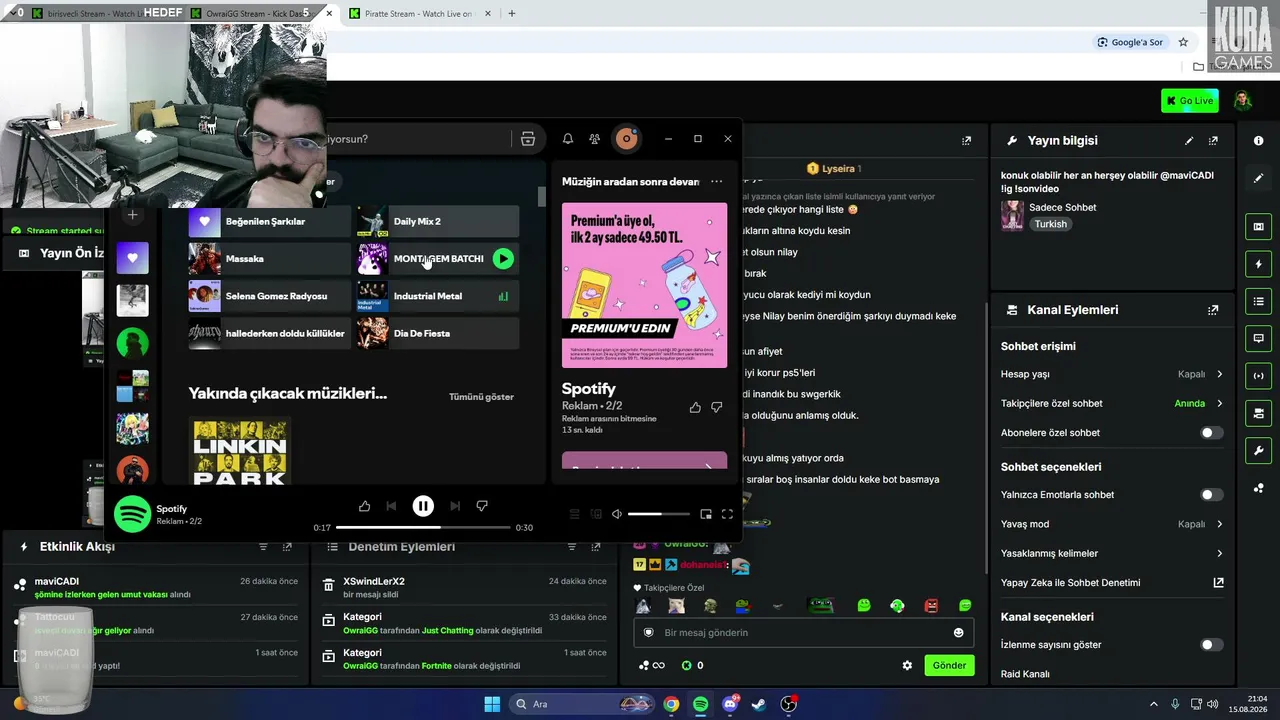
Task: Seek in the Spotify ad progress bar
Action: pos(423,527)
